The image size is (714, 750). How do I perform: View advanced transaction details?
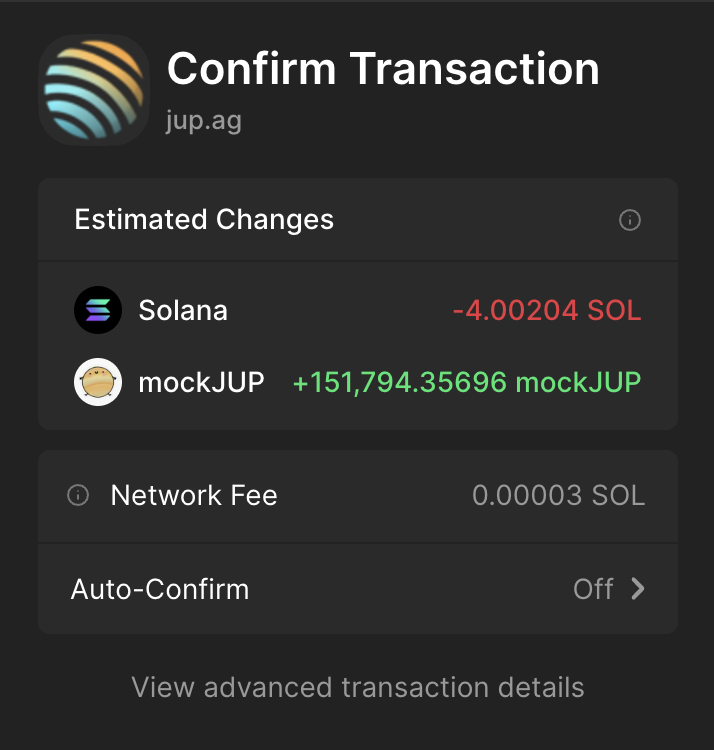[358, 688]
